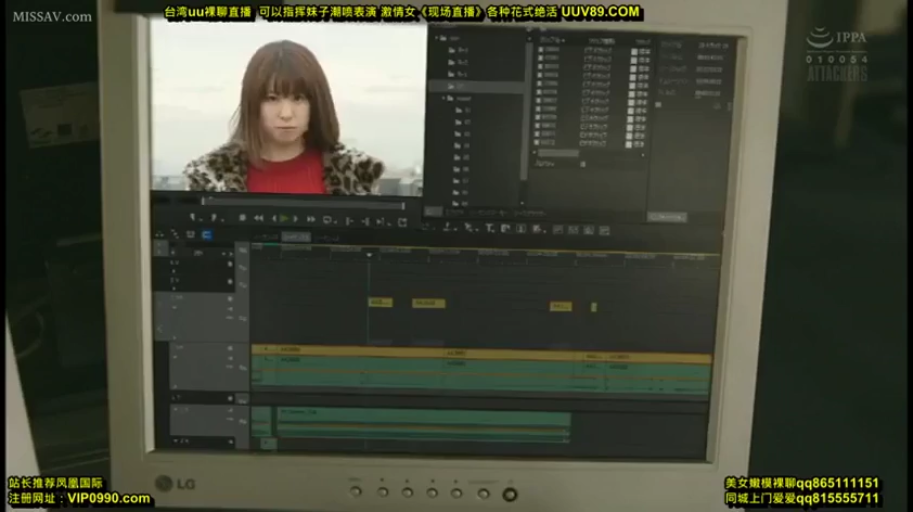This screenshot has height=512, width=913.
Task: Toggle the white box in the bin's first row, third column
Action: 634,51
